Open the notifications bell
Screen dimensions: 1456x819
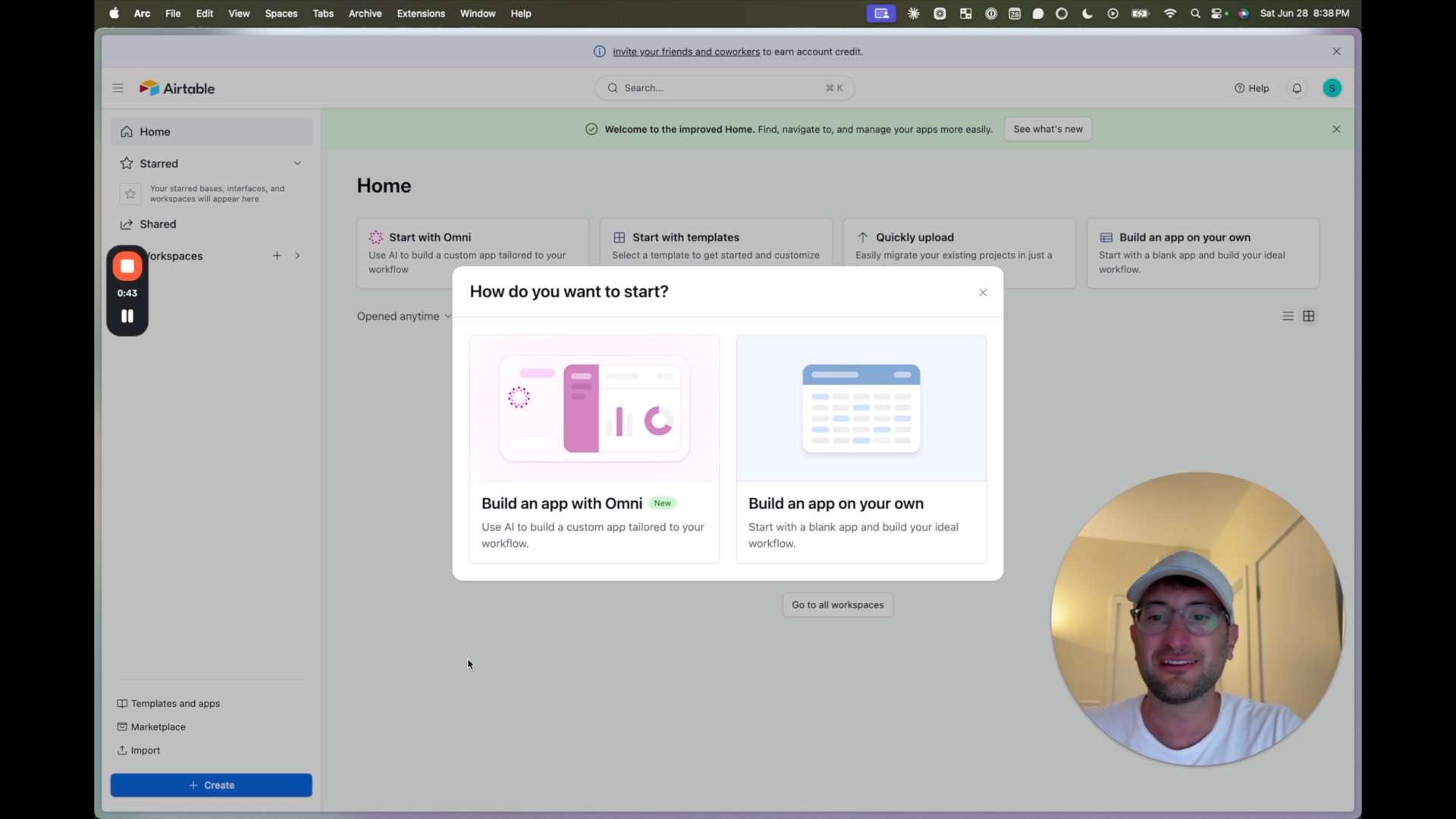click(x=1298, y=89)
